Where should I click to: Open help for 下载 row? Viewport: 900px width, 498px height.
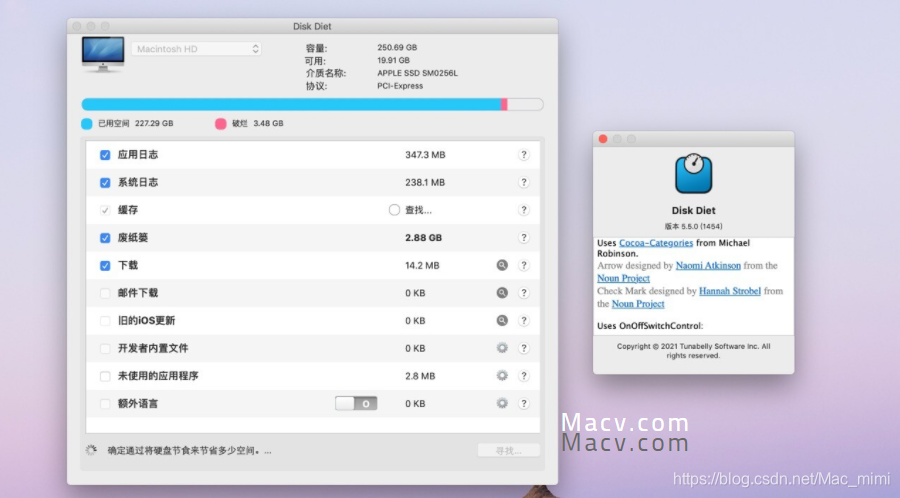[x=523, y=265]
